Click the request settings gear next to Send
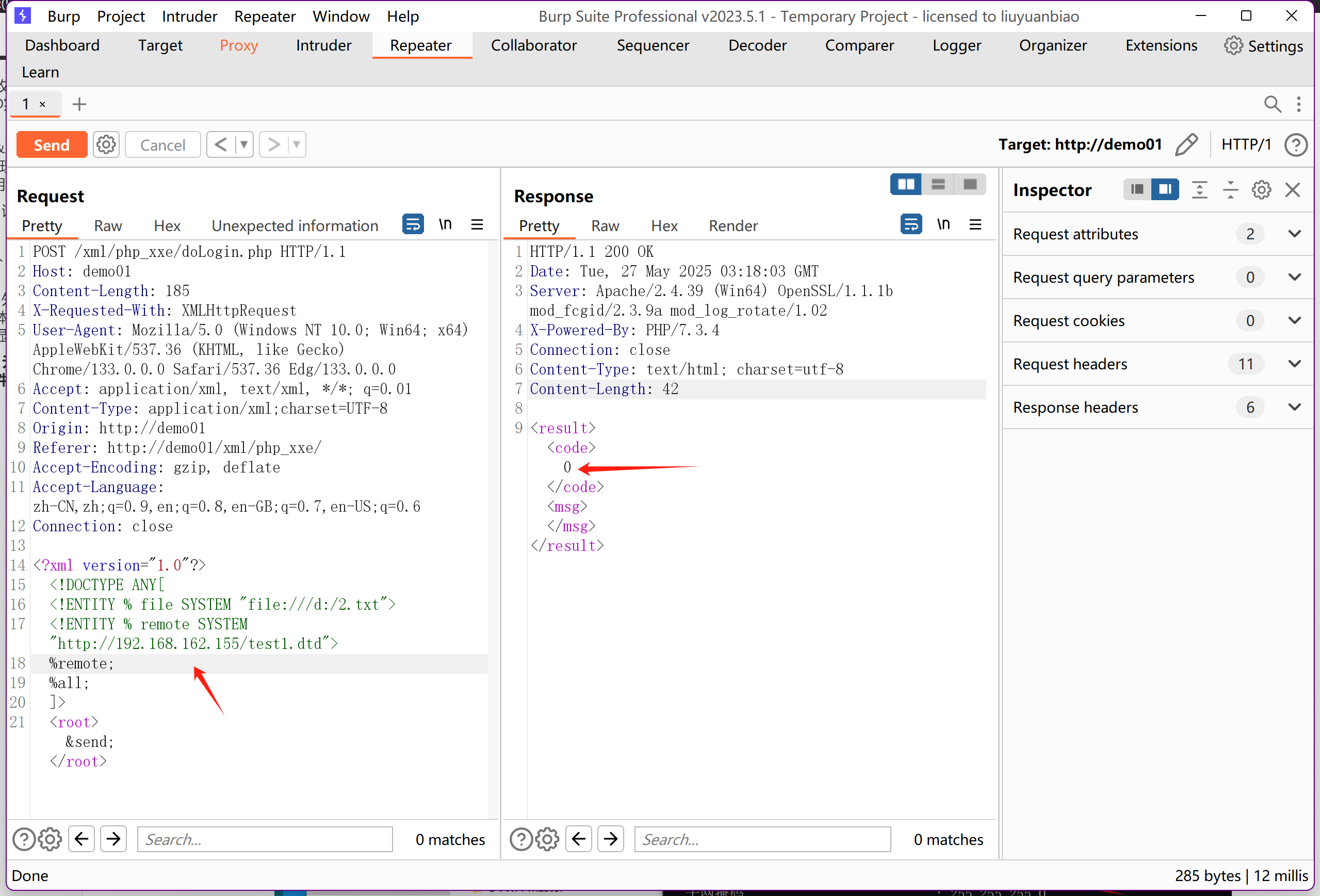This screenshot has height=896, width=1320. pos(106,145)
